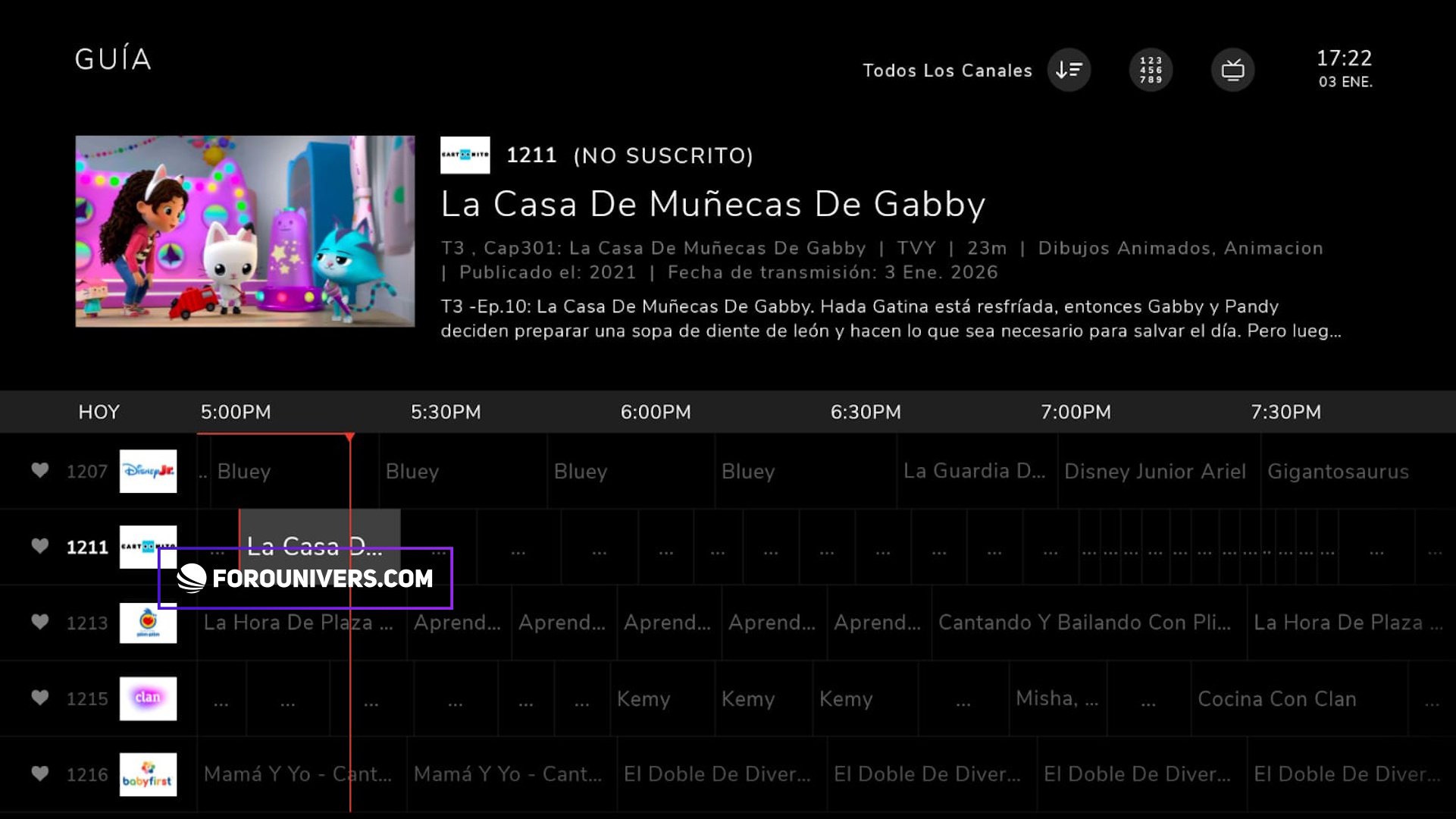The width and height of the screenshot is (1456, 819).
Task: Open the sort channels icon
Action: (x=1069, y=70)
